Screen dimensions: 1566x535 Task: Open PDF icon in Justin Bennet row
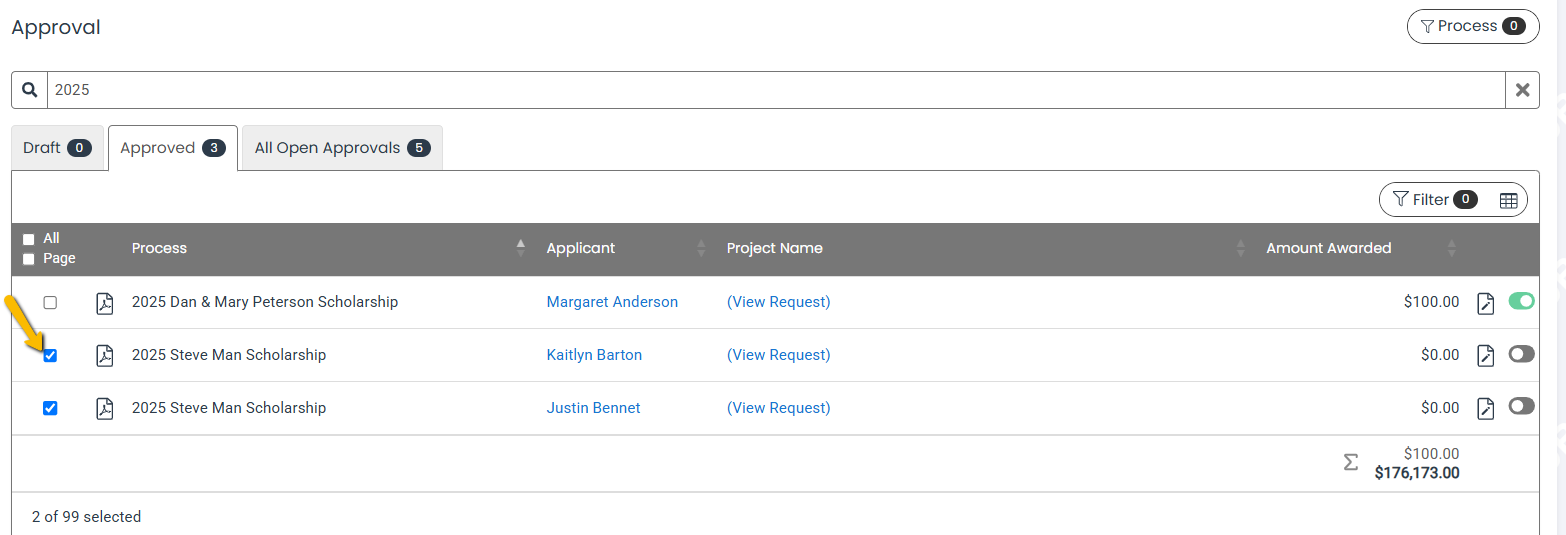(104, 408)
